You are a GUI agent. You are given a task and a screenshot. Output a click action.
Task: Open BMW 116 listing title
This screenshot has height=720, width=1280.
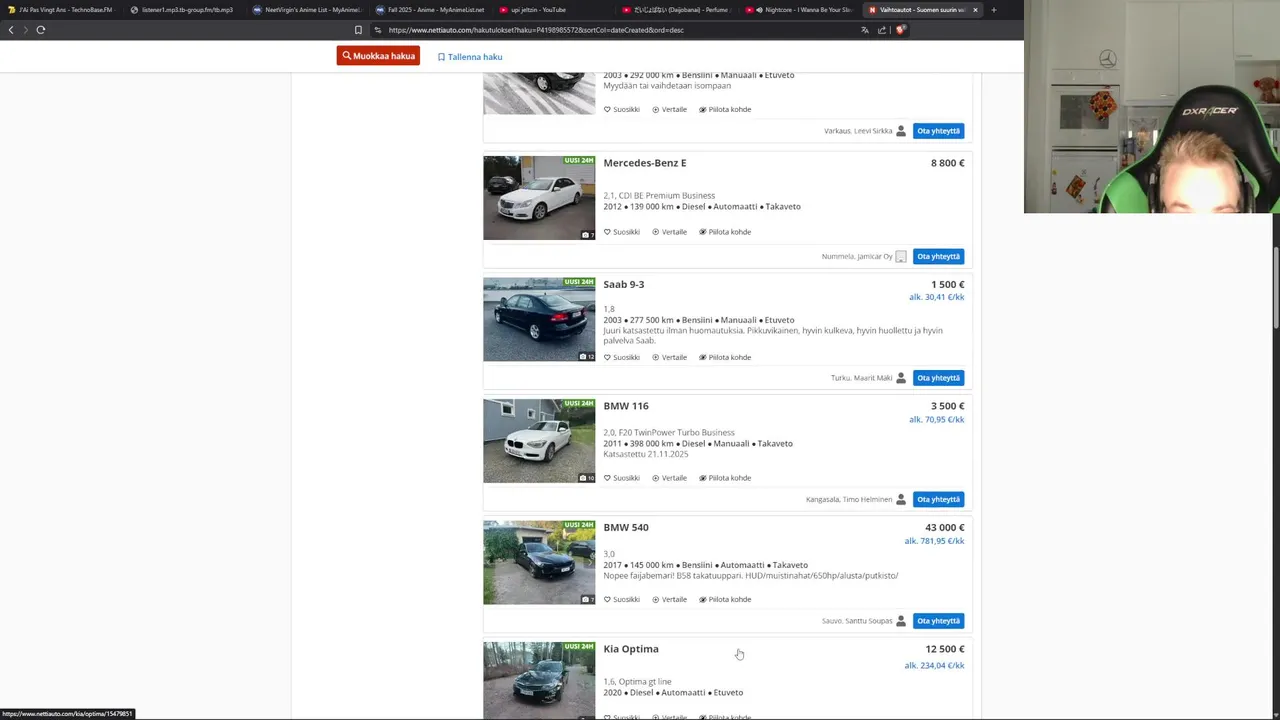click(x=626, y=406)
